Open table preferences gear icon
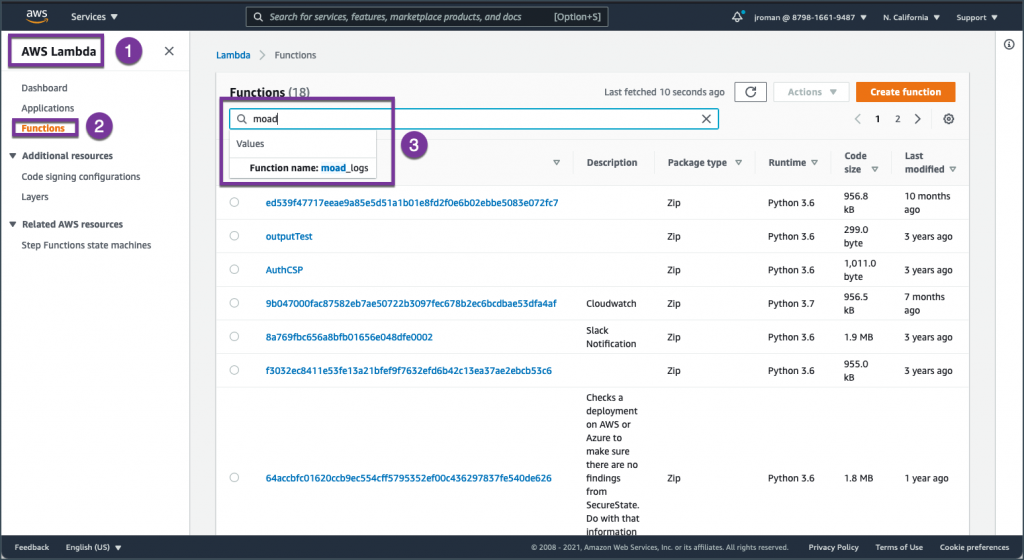This screenshot has width=1024, height=560. click(948, 119)
